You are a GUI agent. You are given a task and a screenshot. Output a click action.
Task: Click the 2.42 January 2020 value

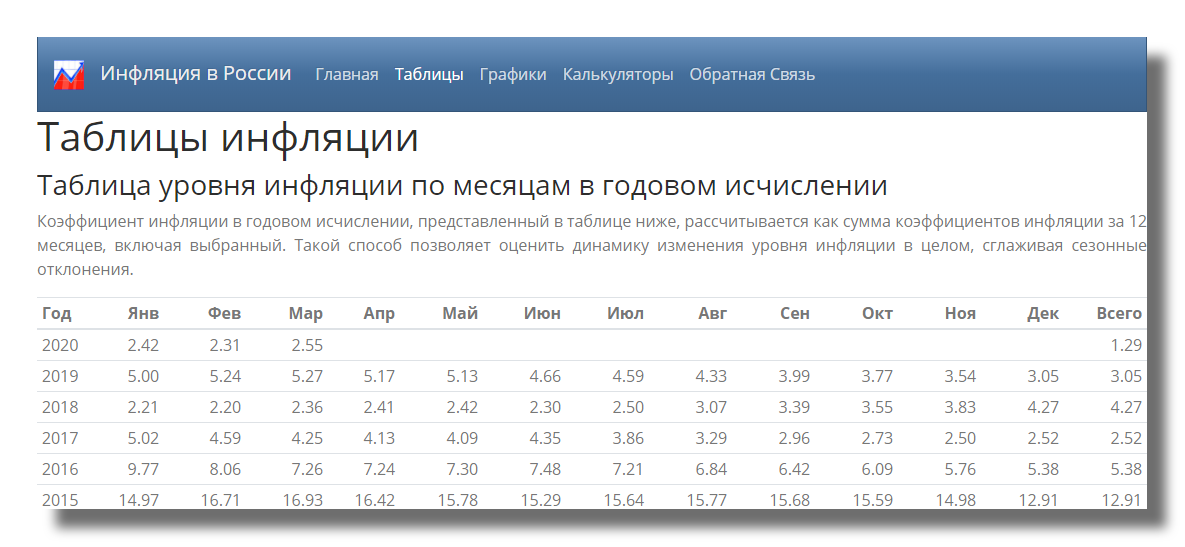[x=144, y=345]
